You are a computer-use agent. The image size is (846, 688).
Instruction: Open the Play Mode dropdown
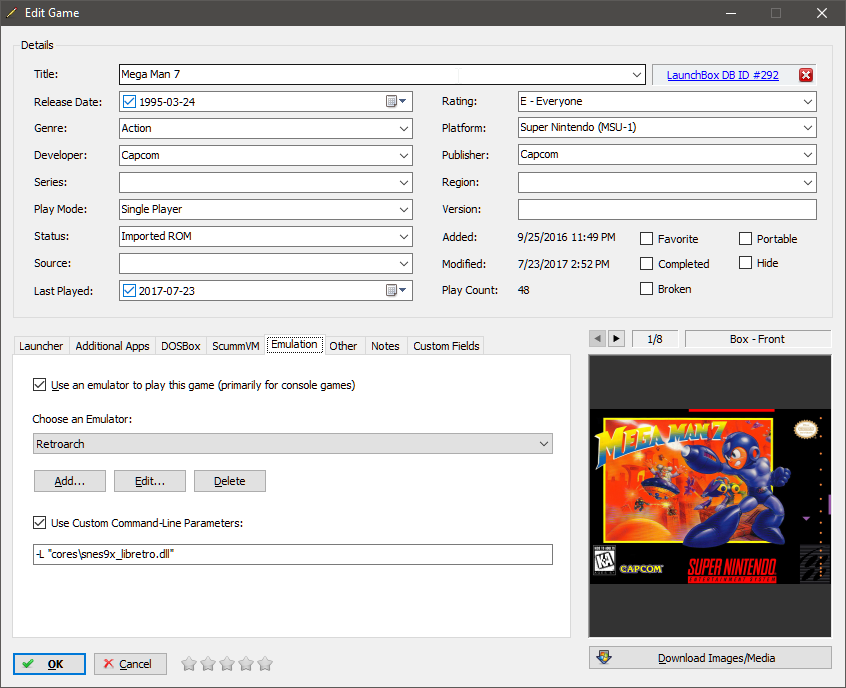point(404,209)
